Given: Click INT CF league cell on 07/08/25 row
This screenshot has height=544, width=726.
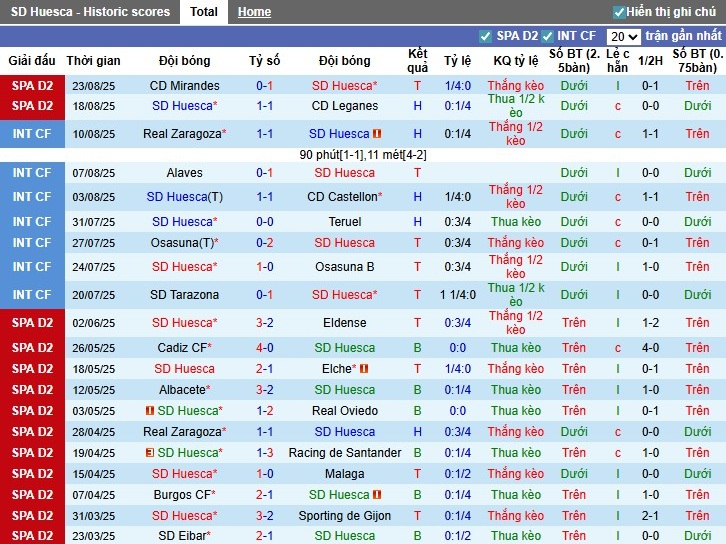Looking at the screenshot, I should 32,173.
